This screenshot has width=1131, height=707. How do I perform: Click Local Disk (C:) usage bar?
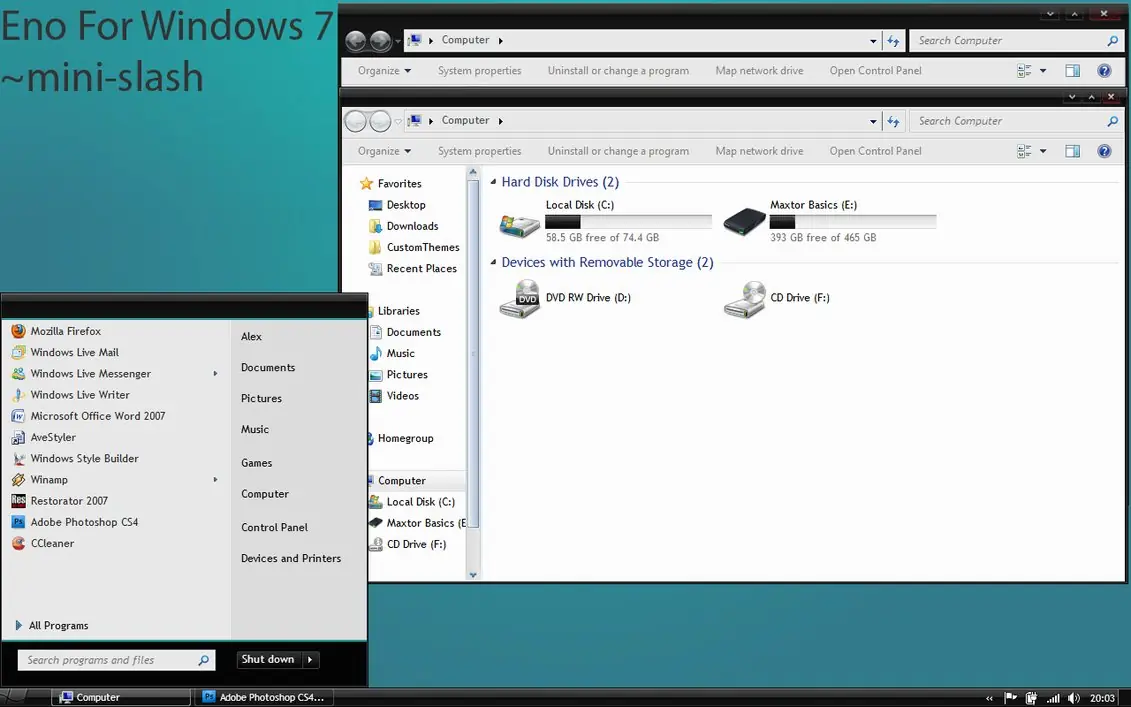(628, 222)
